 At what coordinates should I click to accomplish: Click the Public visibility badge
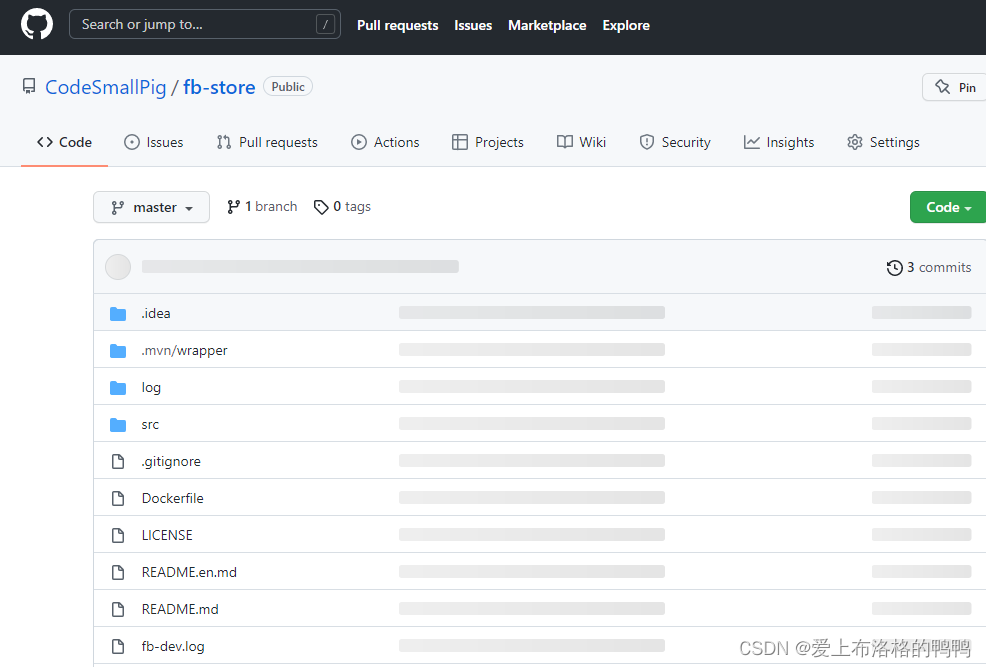pyautogui.click(x=288, y=87)
